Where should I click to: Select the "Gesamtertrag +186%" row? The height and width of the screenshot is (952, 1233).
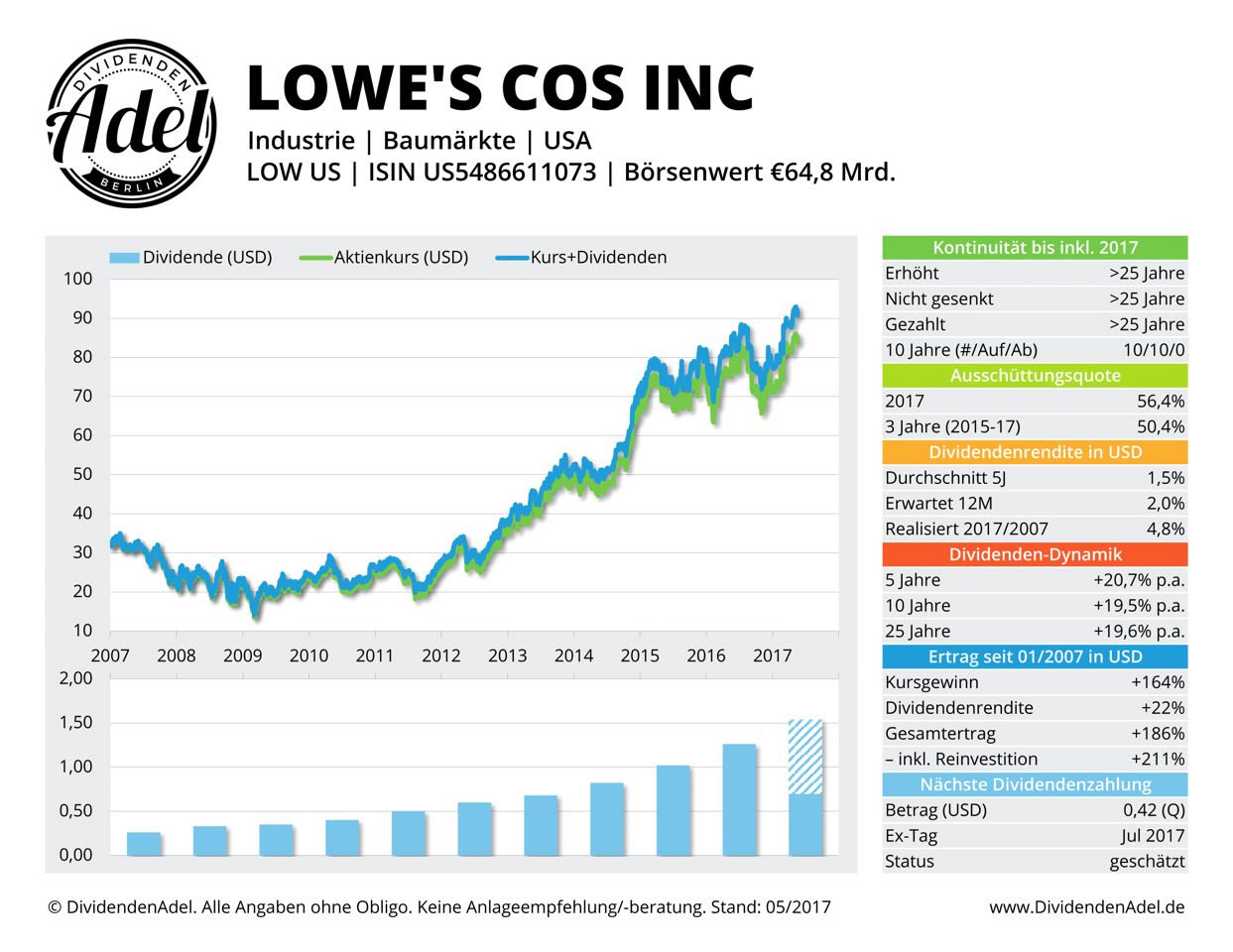pos(1035,734)
